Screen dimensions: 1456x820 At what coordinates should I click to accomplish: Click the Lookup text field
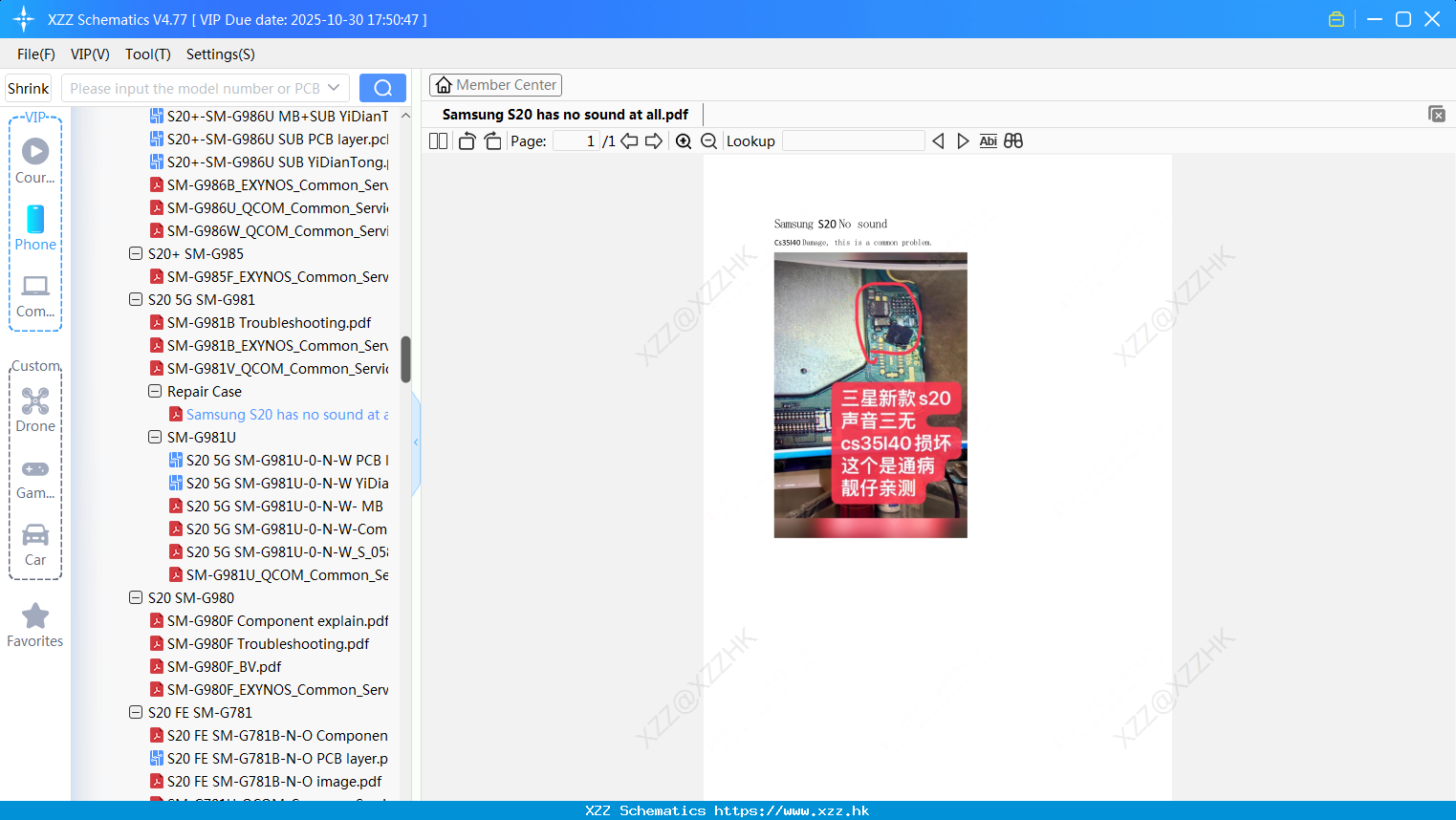coord(854,141)
